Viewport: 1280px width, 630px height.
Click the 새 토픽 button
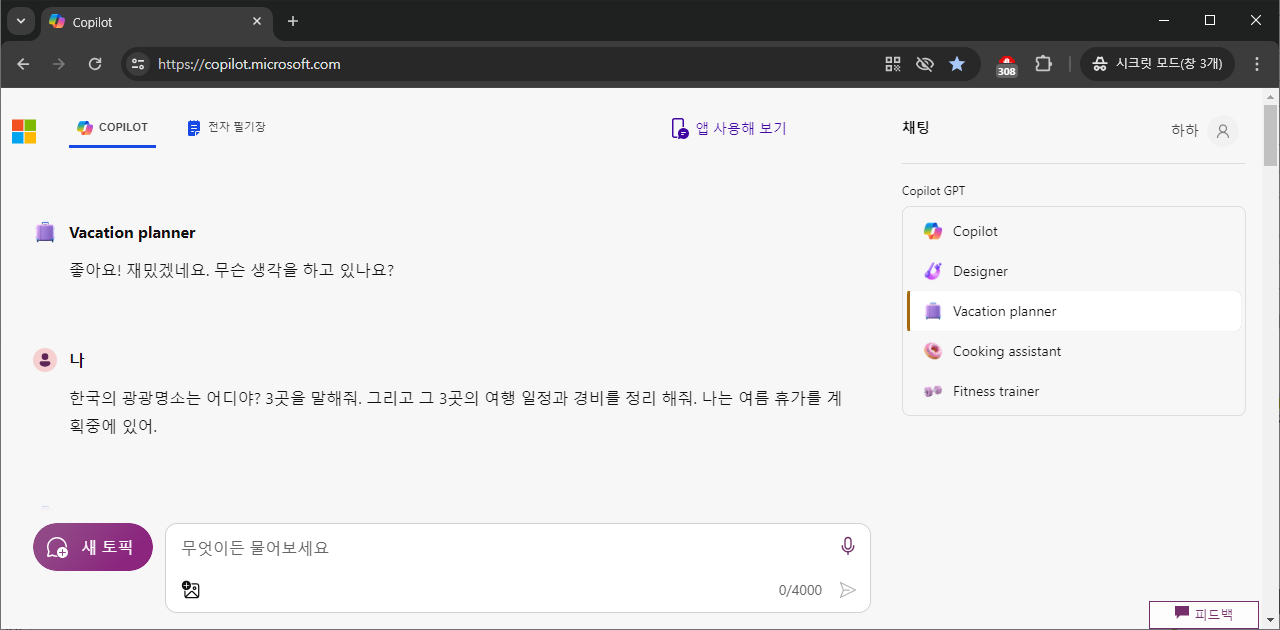93,547
